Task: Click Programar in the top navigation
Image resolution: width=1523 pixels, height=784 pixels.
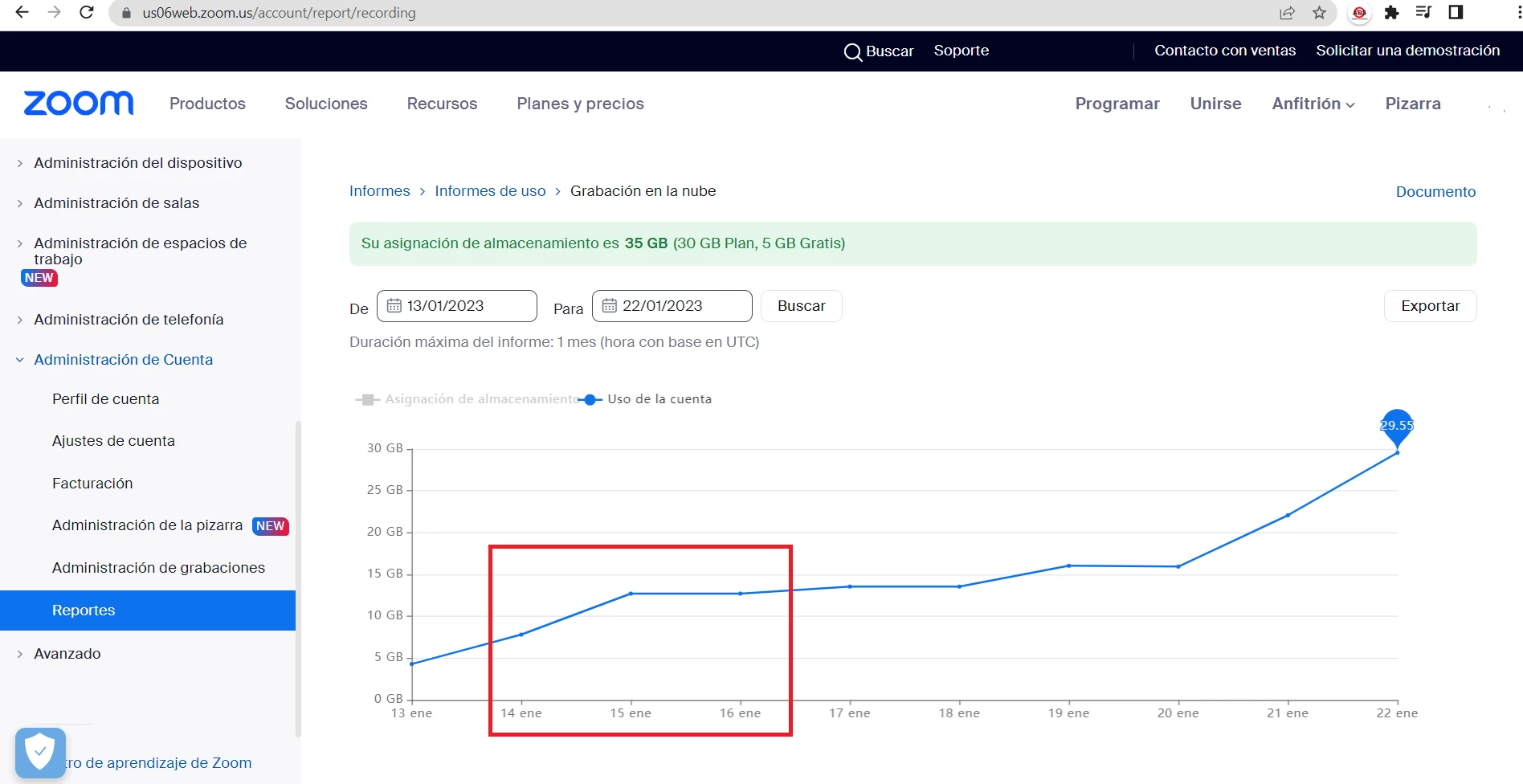Action: click(1117, 104)
